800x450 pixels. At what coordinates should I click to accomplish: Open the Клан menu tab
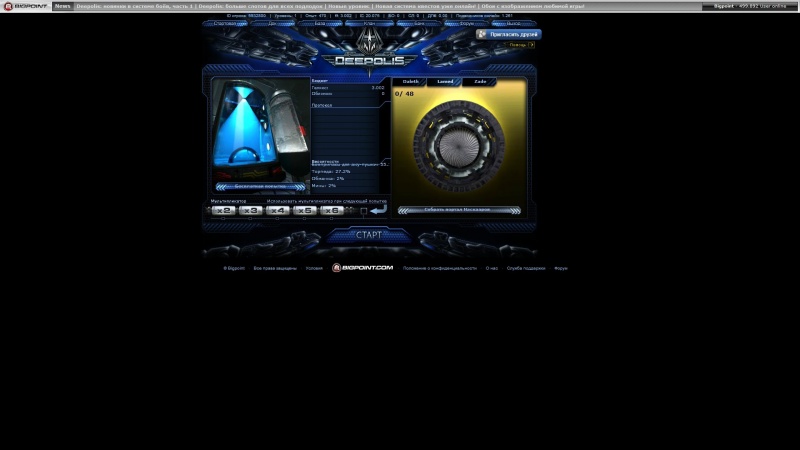pyautogui.click(x=369, y=23)
